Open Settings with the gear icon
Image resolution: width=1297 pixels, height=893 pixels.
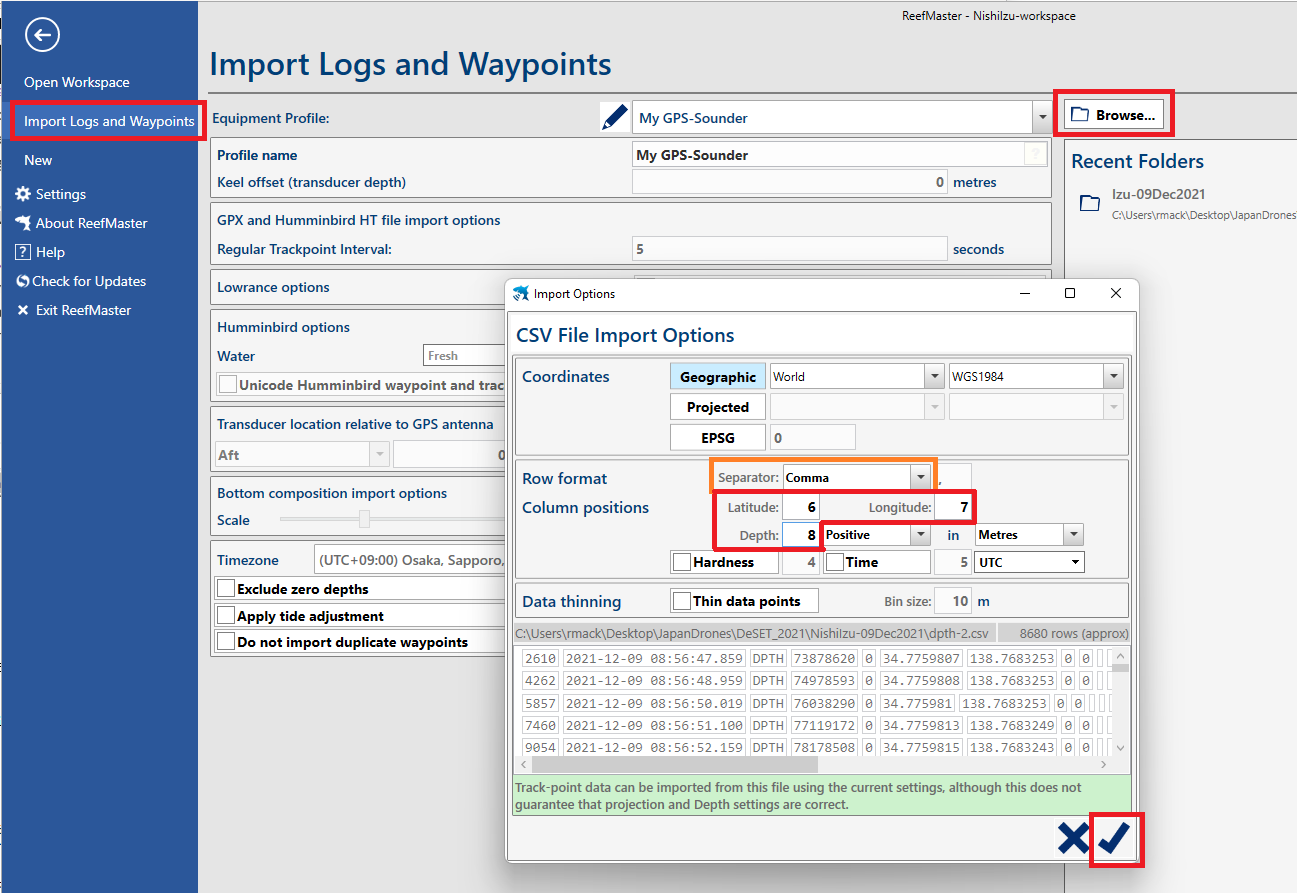pos(23,194)
